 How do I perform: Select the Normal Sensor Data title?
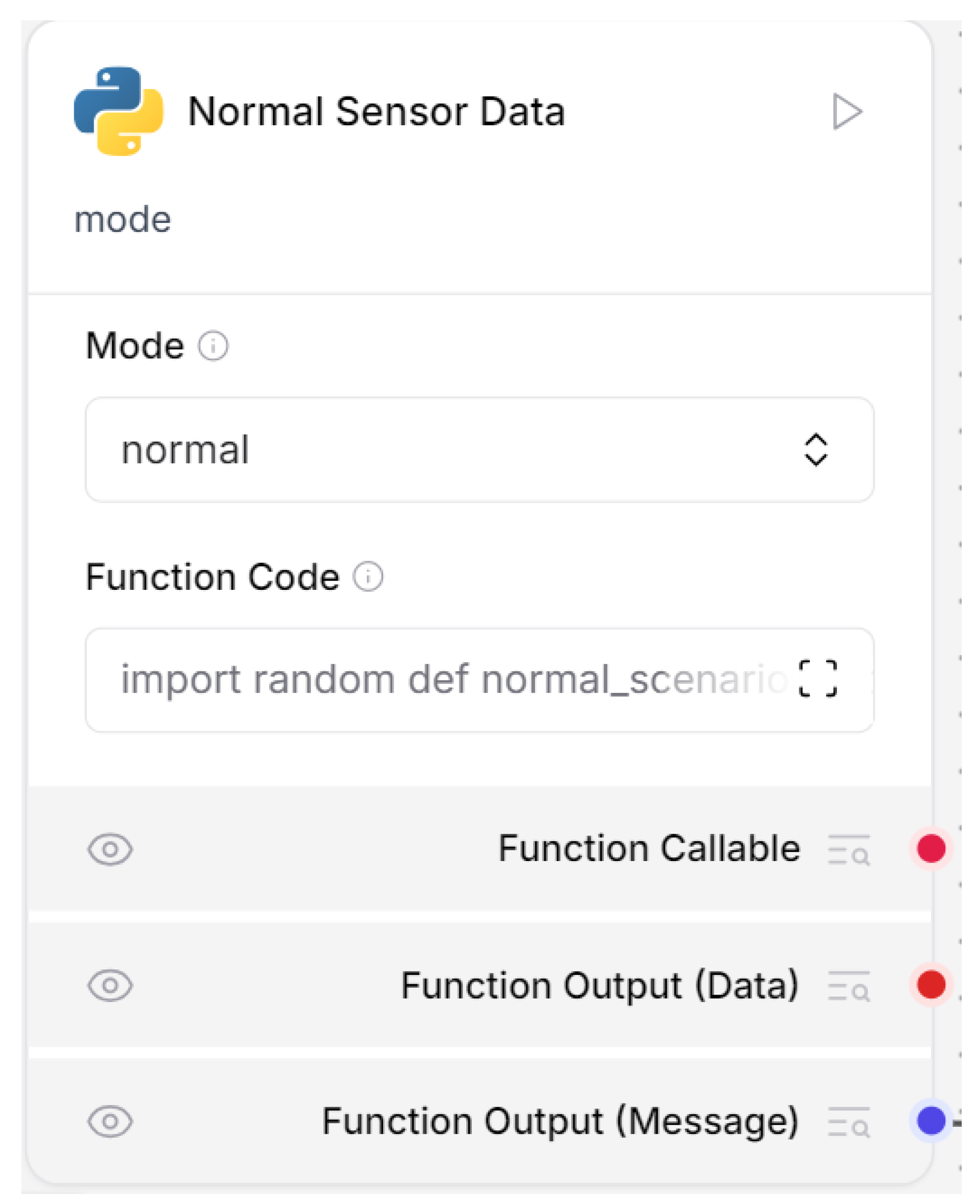(x=376, y=112)
